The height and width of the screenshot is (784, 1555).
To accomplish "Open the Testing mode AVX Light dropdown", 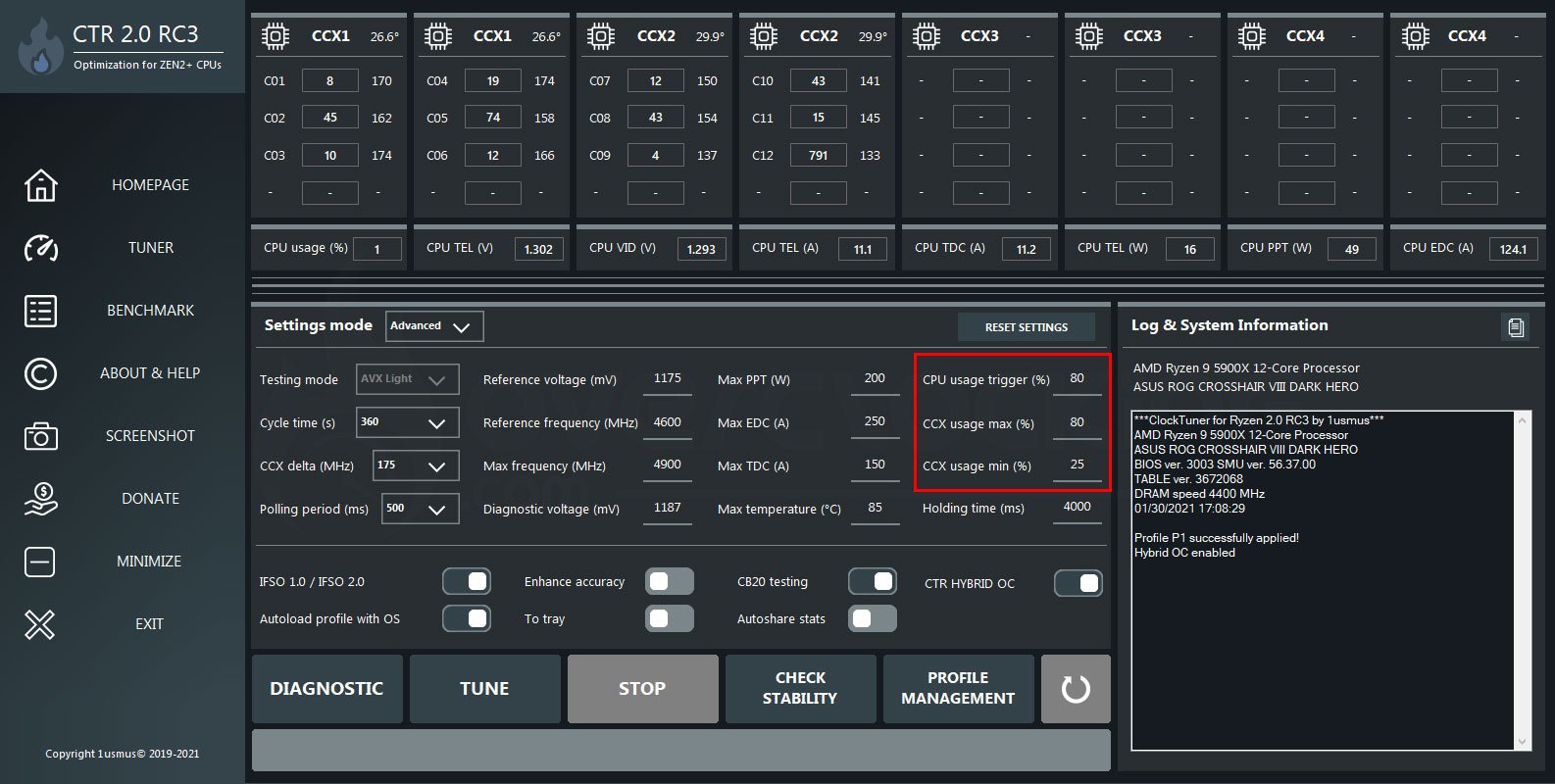I will (408, 379).
